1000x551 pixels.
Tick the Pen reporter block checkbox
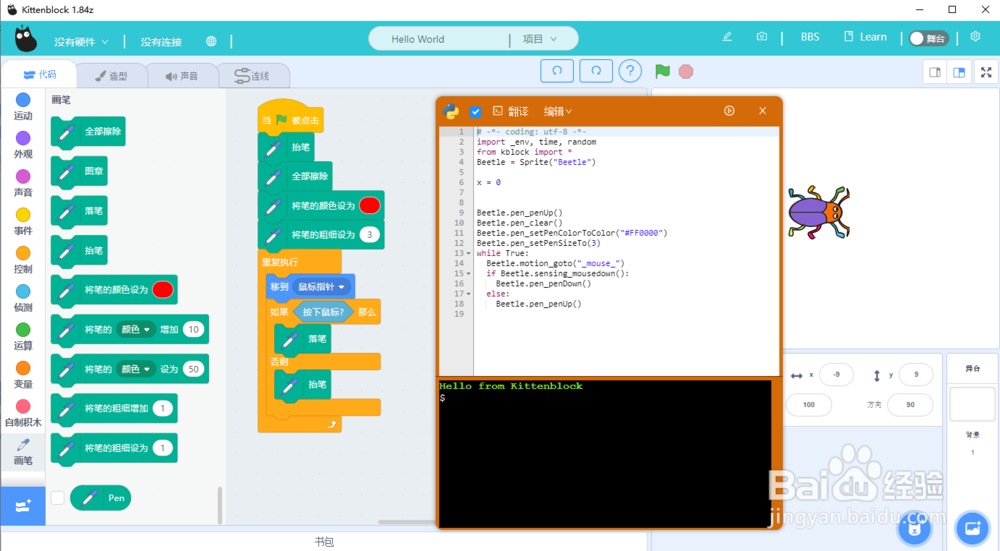[x=57, y=498]
